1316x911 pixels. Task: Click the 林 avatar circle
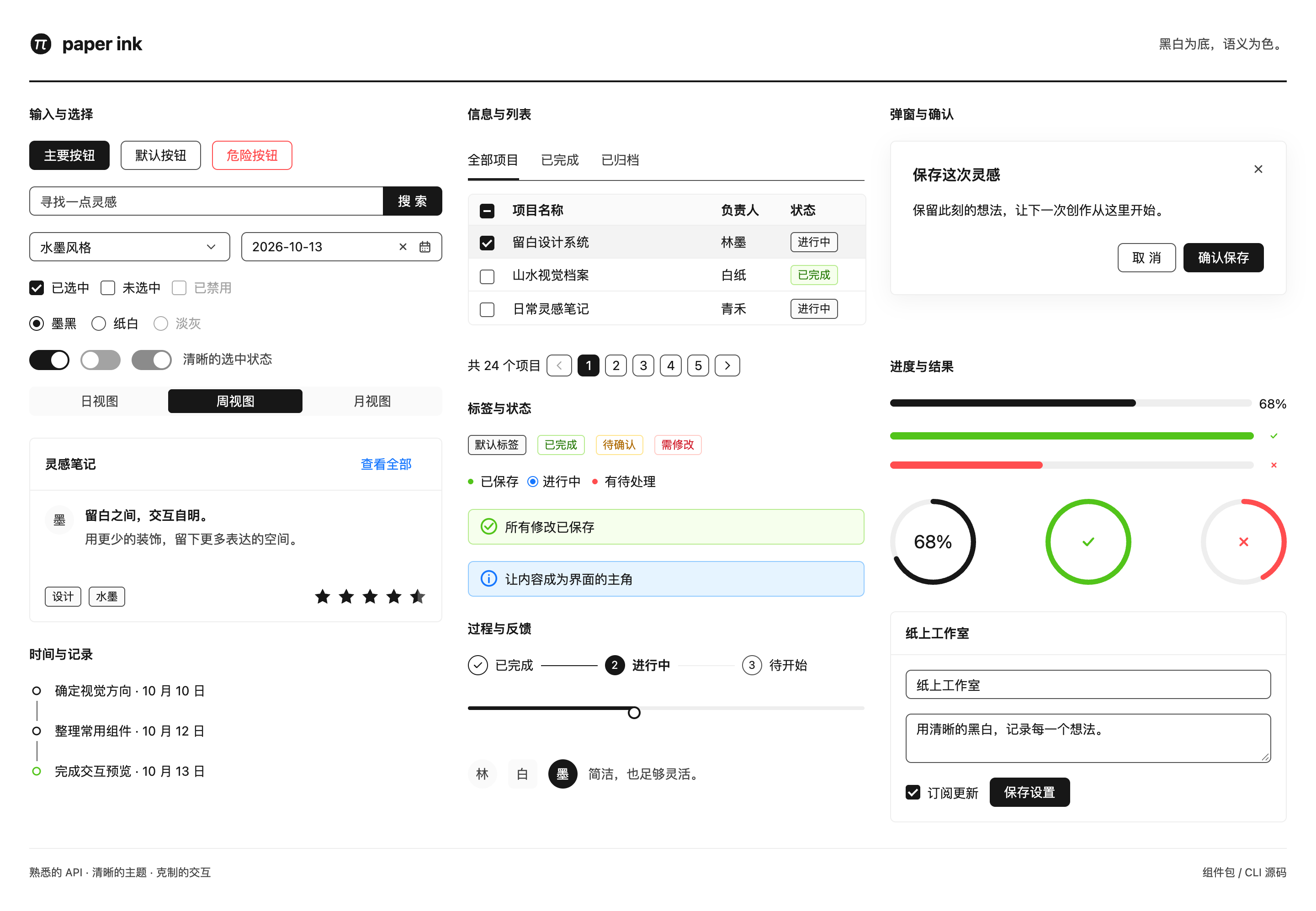483,774
